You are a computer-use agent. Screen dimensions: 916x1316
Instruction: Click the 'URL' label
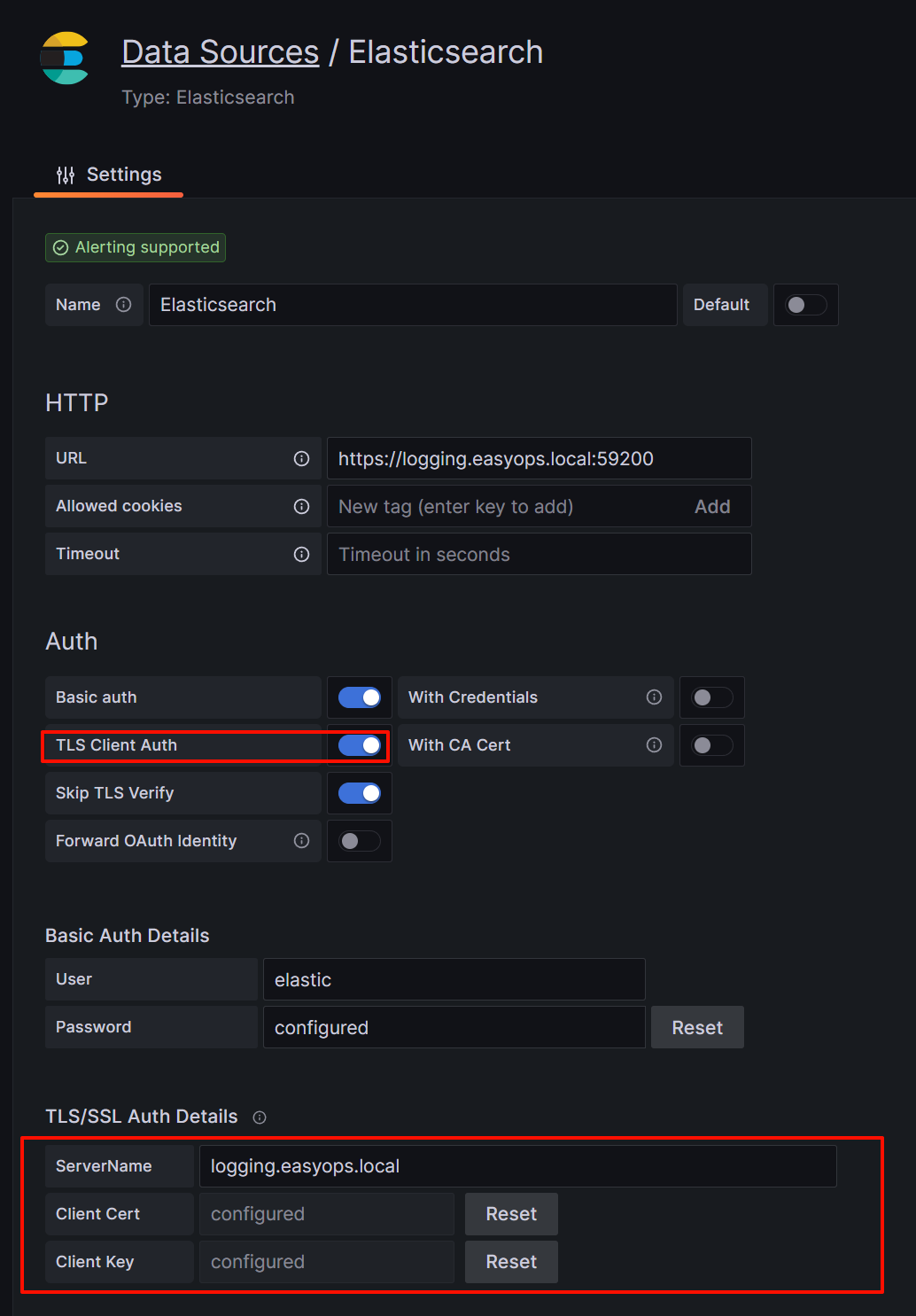[x=71, y=458]
